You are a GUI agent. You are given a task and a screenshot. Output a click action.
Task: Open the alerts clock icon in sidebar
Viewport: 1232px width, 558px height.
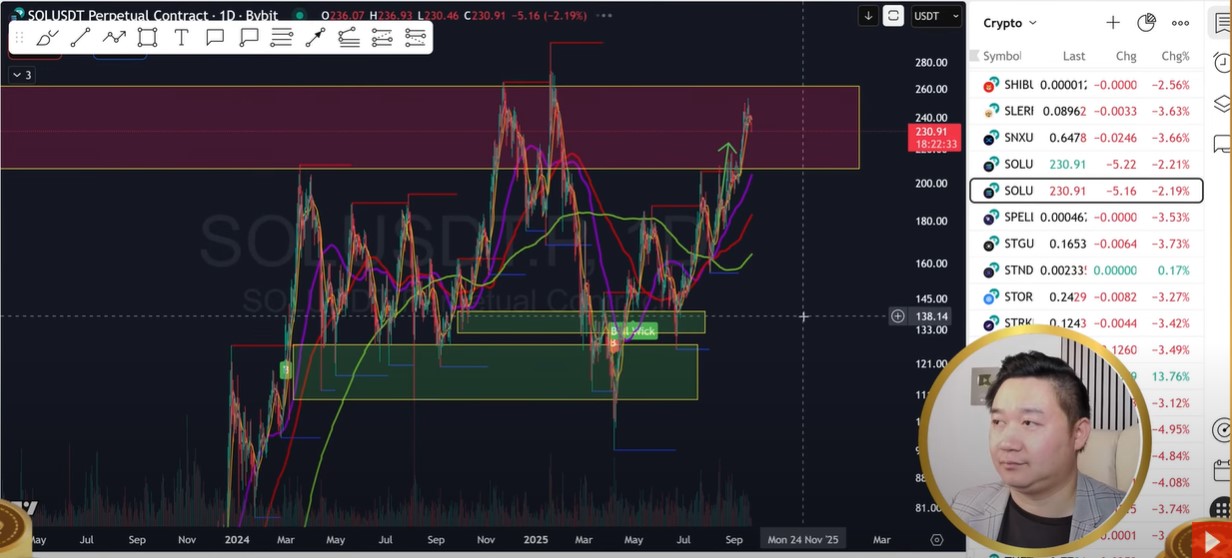point(1221,62)
